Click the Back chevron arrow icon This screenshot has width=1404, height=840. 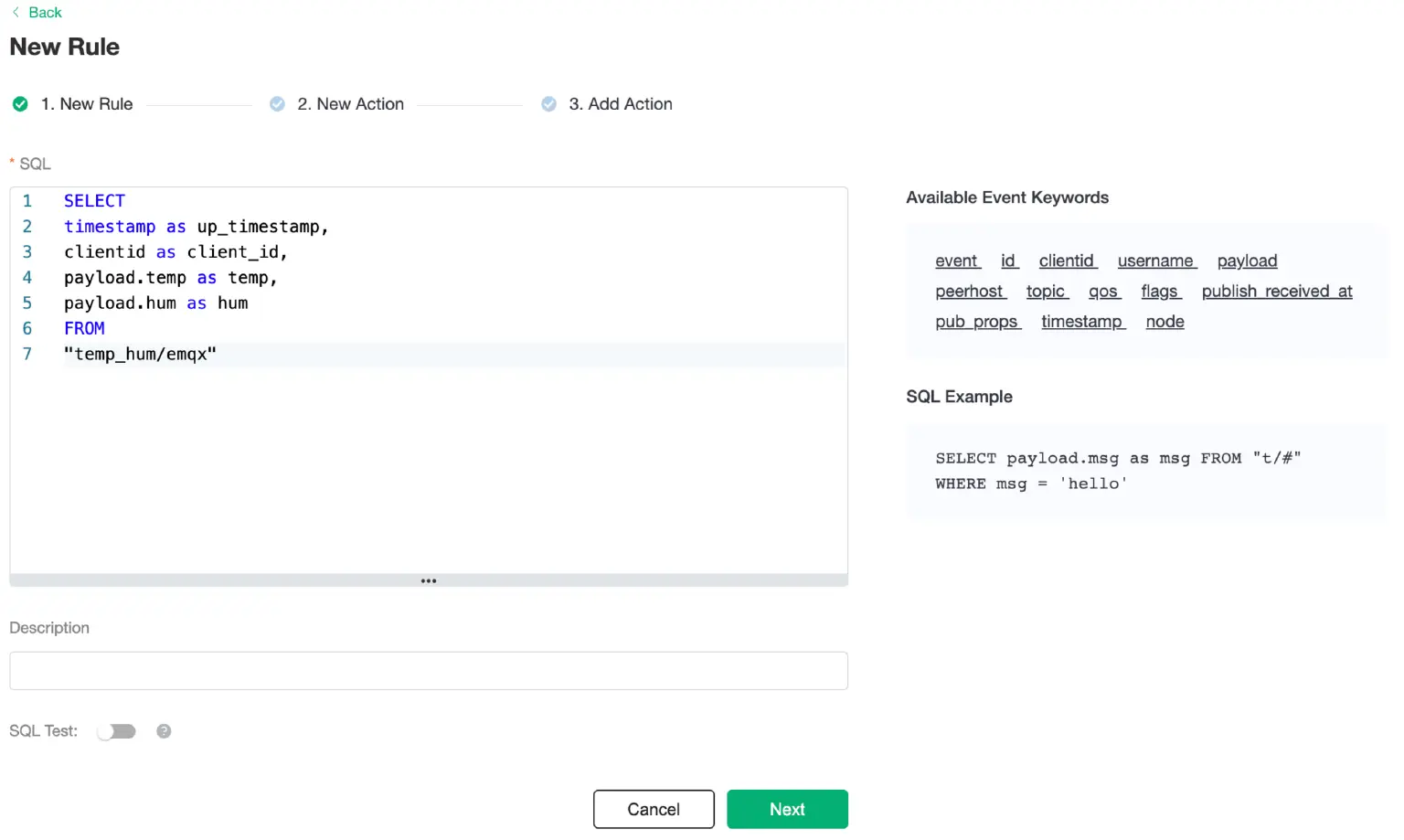coord(16,12)
